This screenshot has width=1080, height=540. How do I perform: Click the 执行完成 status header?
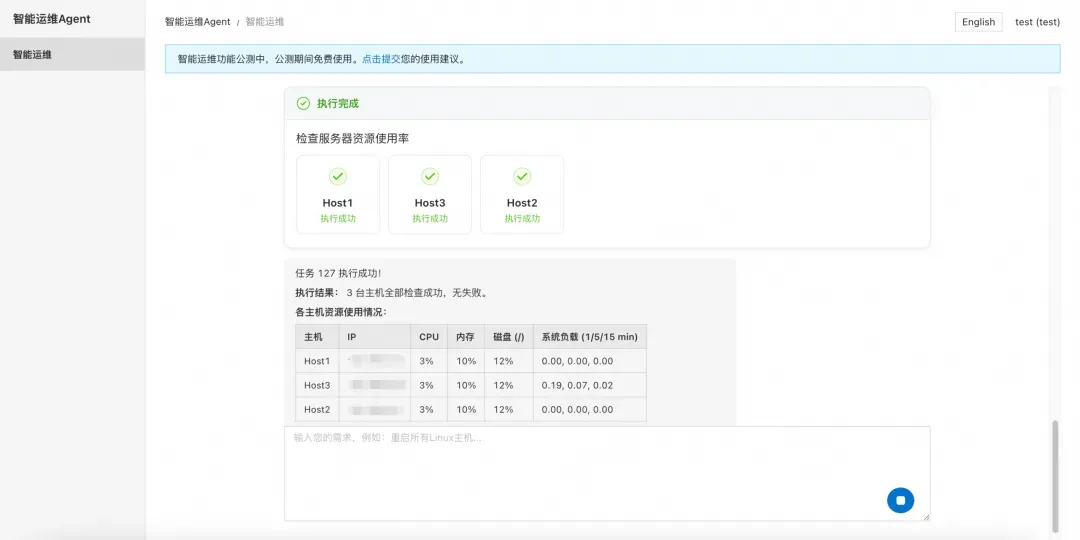(607, 103)
